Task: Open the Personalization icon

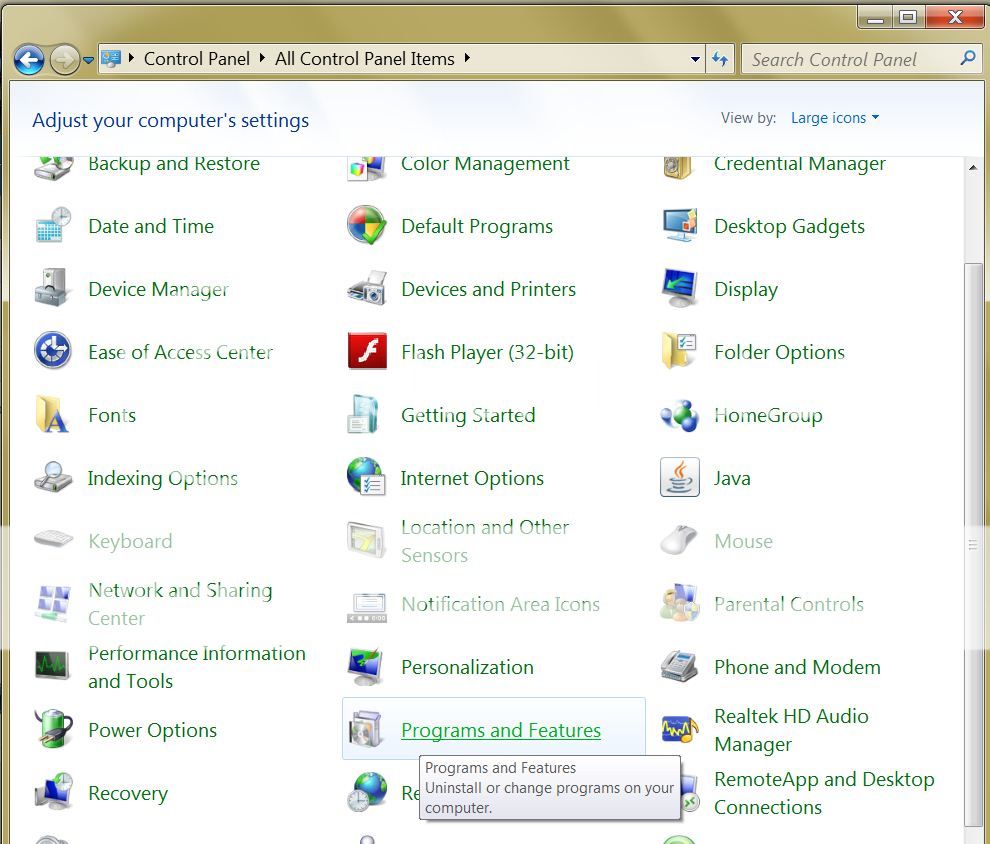Action: pyautogui.click(x=366, y=667)
